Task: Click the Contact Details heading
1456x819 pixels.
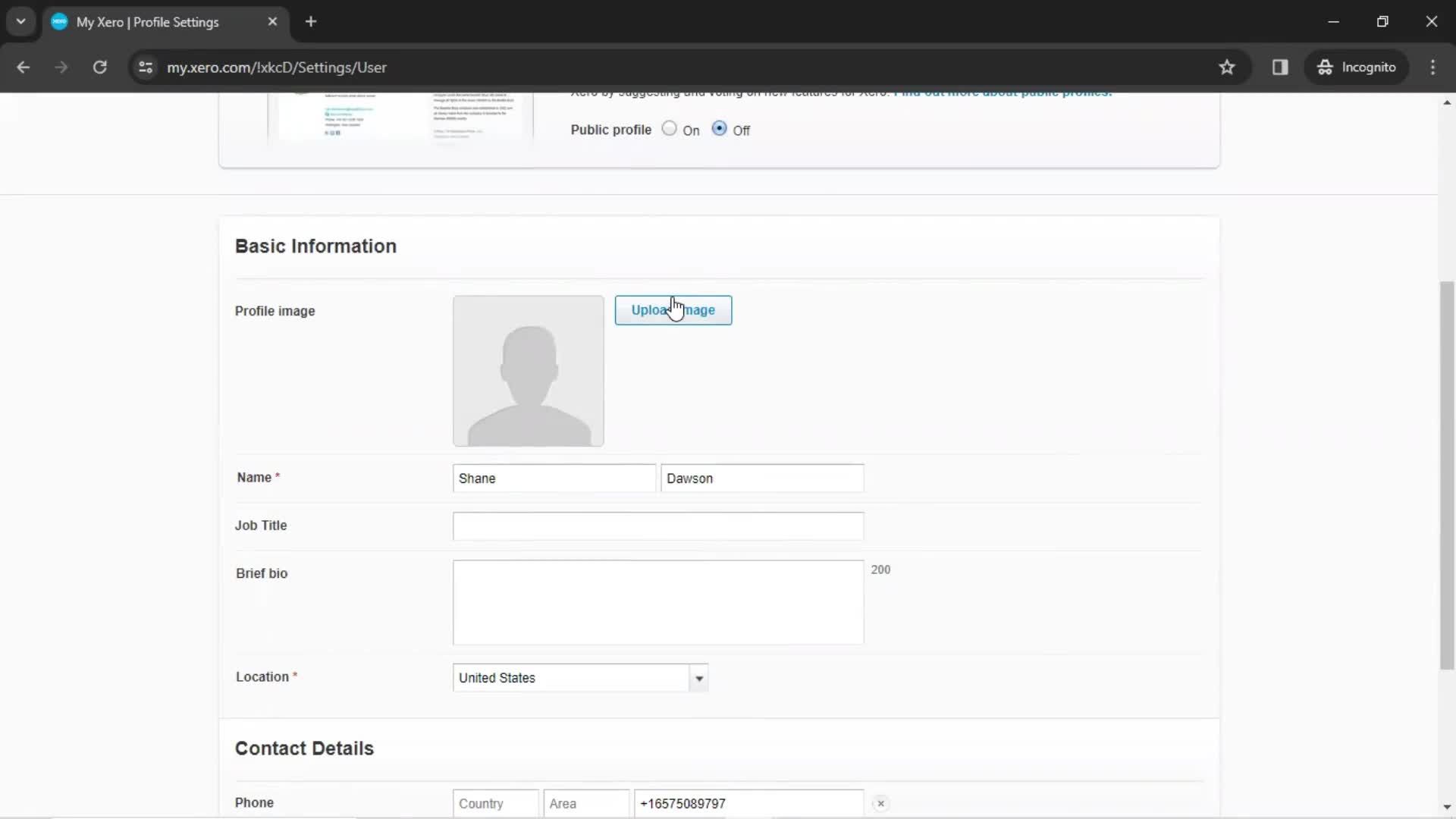Action: pos(304,748)
